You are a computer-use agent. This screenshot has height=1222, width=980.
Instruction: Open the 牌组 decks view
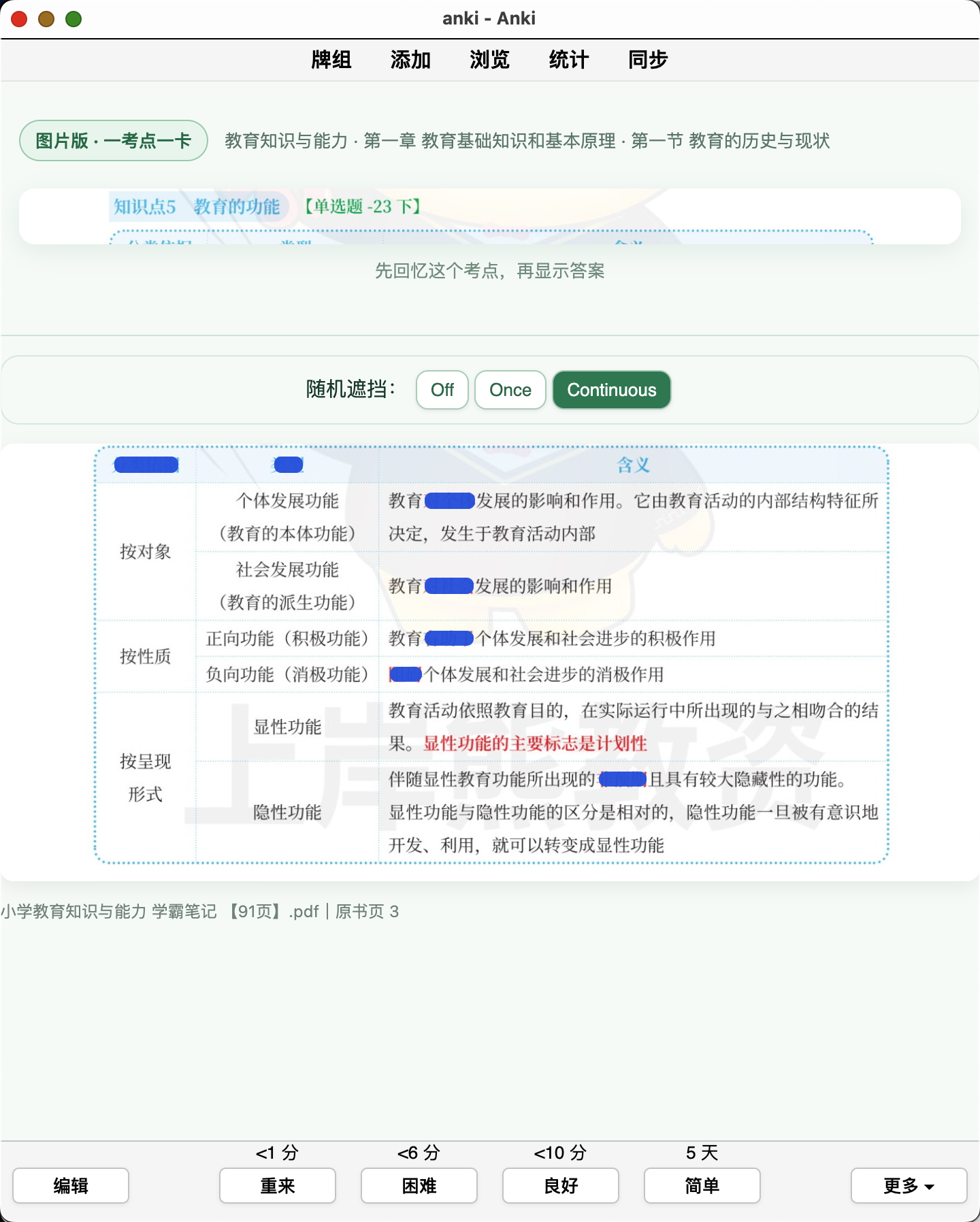click(x=331, y=60)
